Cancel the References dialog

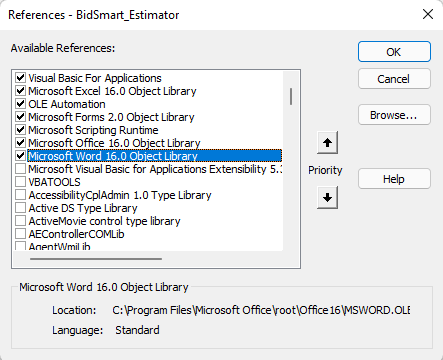pos(394,79)
